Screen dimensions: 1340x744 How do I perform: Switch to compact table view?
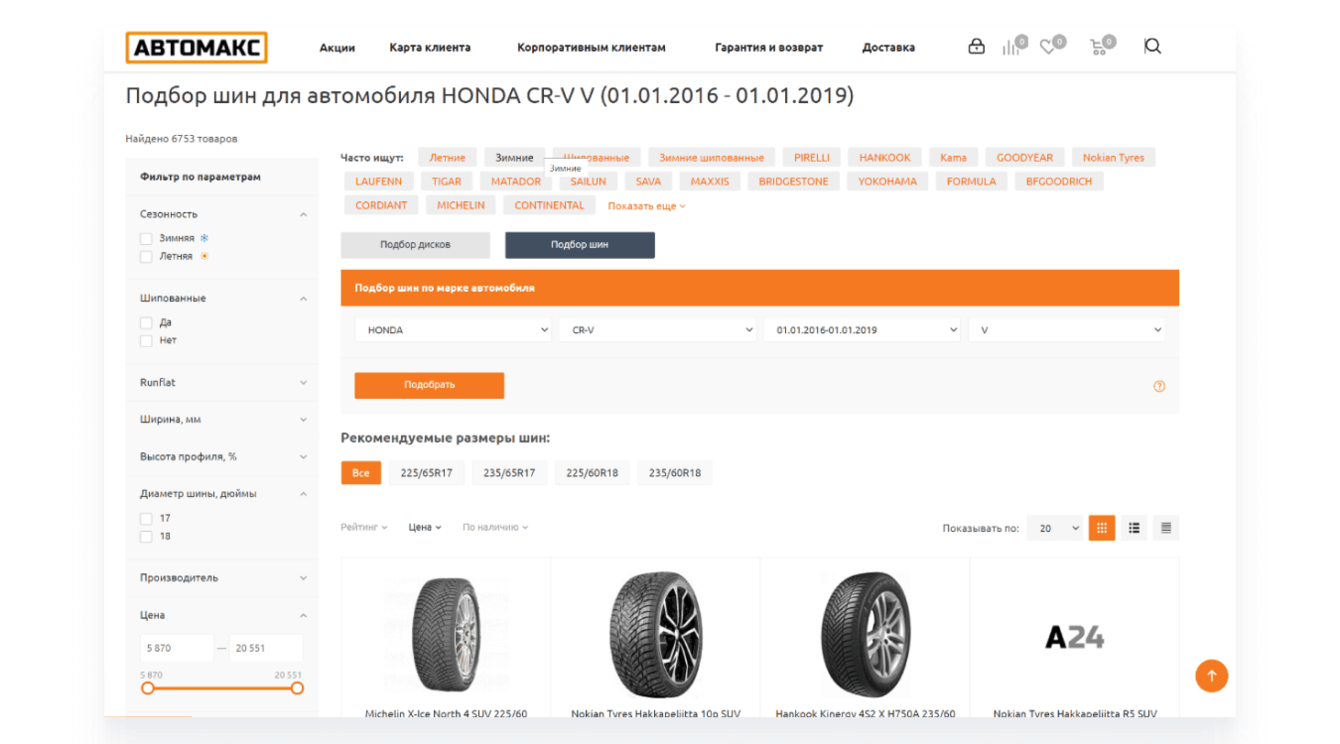click(x=1166, y=528)
